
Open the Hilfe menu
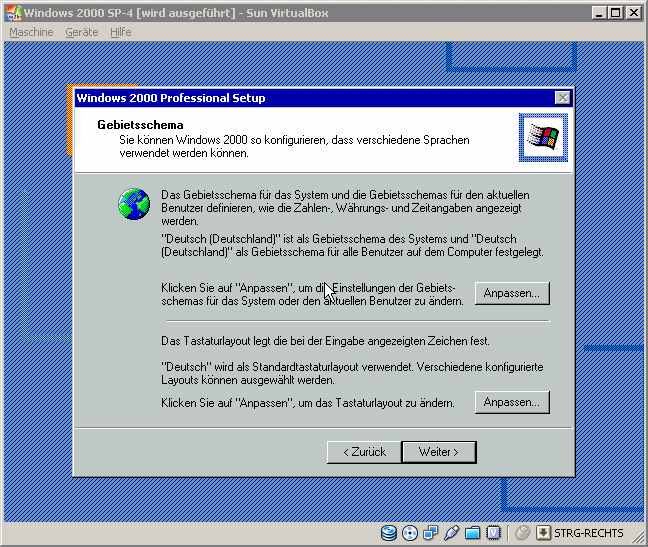coord(121,32)
